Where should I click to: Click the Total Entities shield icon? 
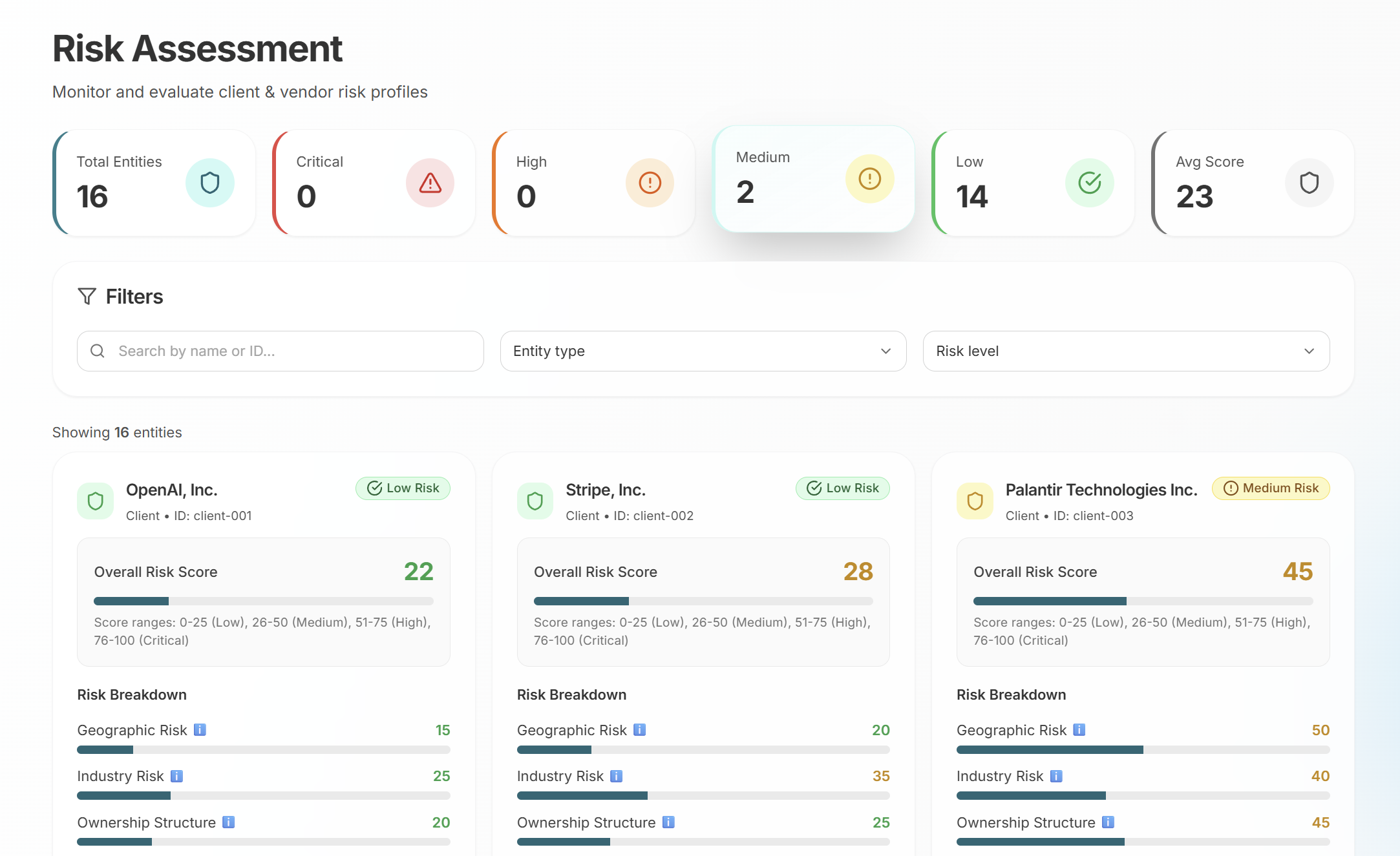pyautogui.click(x=209, y=183)
